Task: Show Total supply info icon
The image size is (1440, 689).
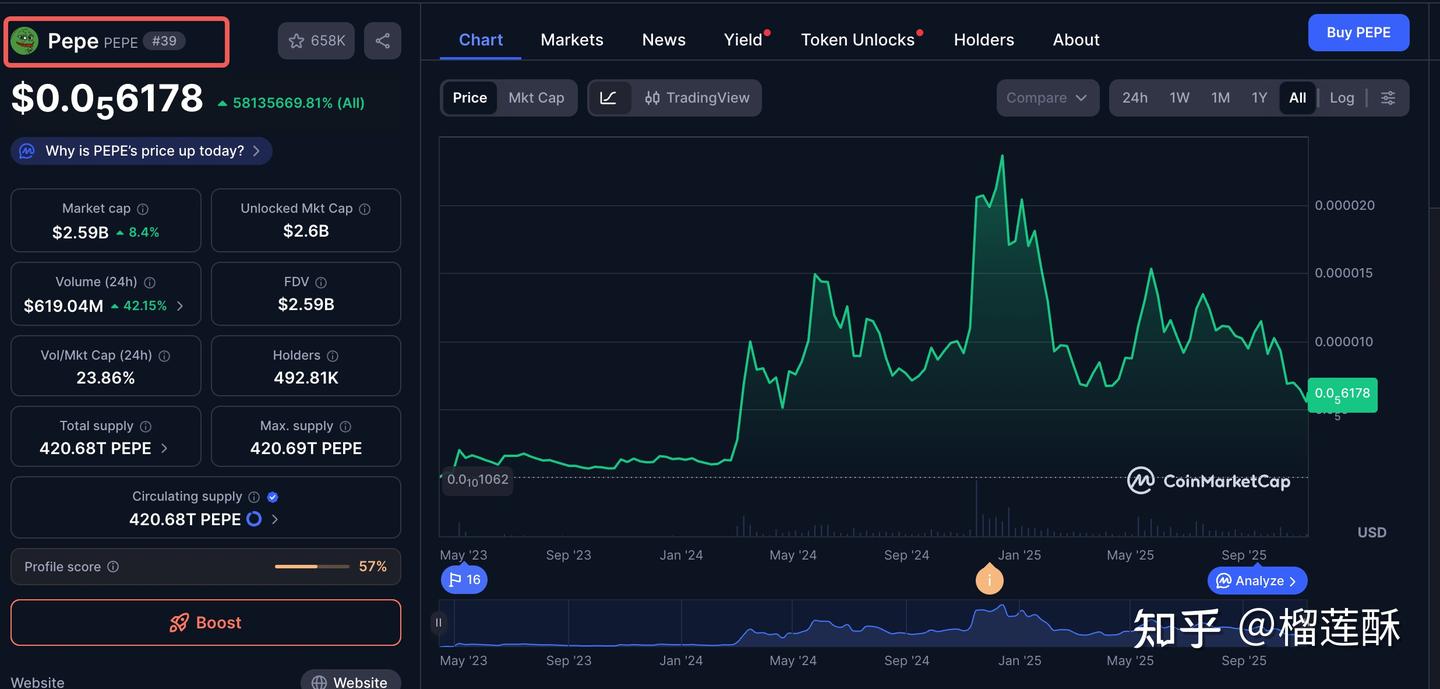Action: coord(146,426)
